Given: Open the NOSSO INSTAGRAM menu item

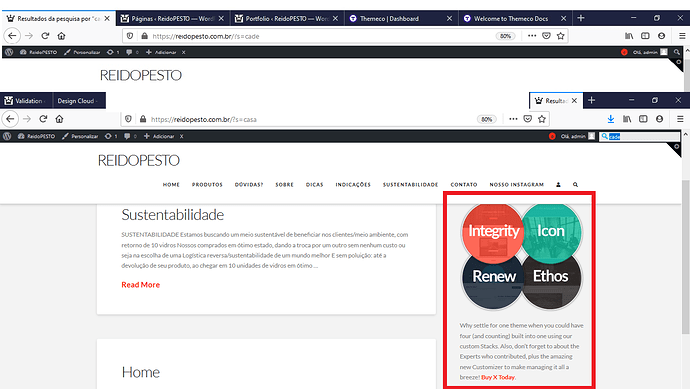Looking at the screenshot, I should (x=517, y=184).
